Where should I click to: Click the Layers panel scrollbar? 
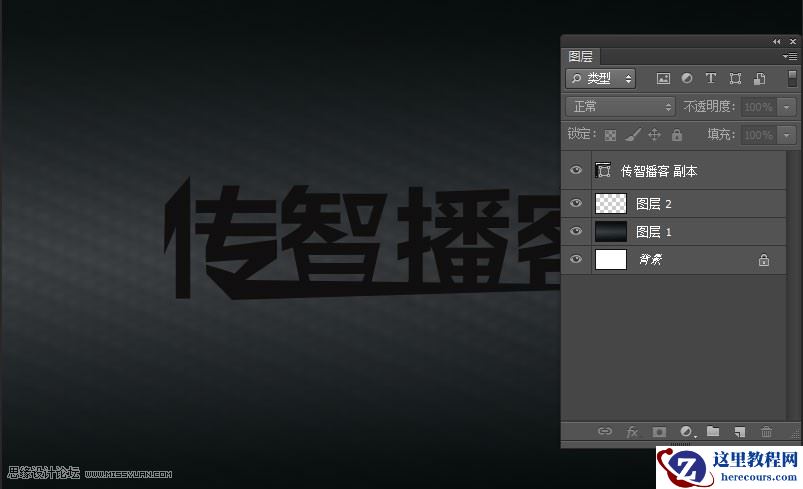click(791, 285)
